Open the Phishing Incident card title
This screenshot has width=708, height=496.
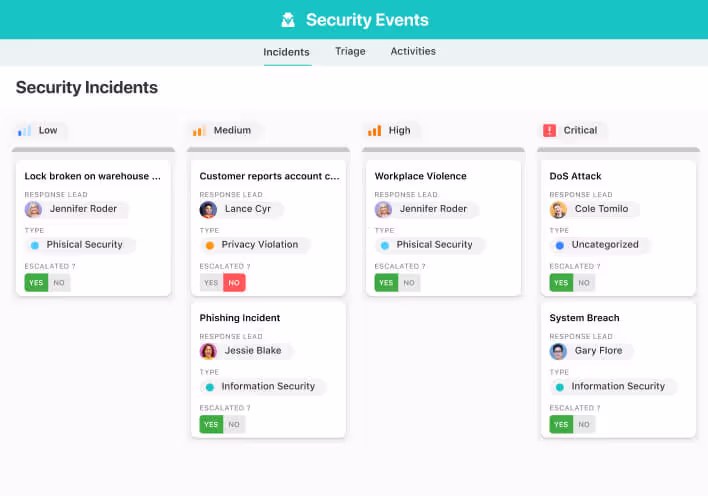coord(240,318)
